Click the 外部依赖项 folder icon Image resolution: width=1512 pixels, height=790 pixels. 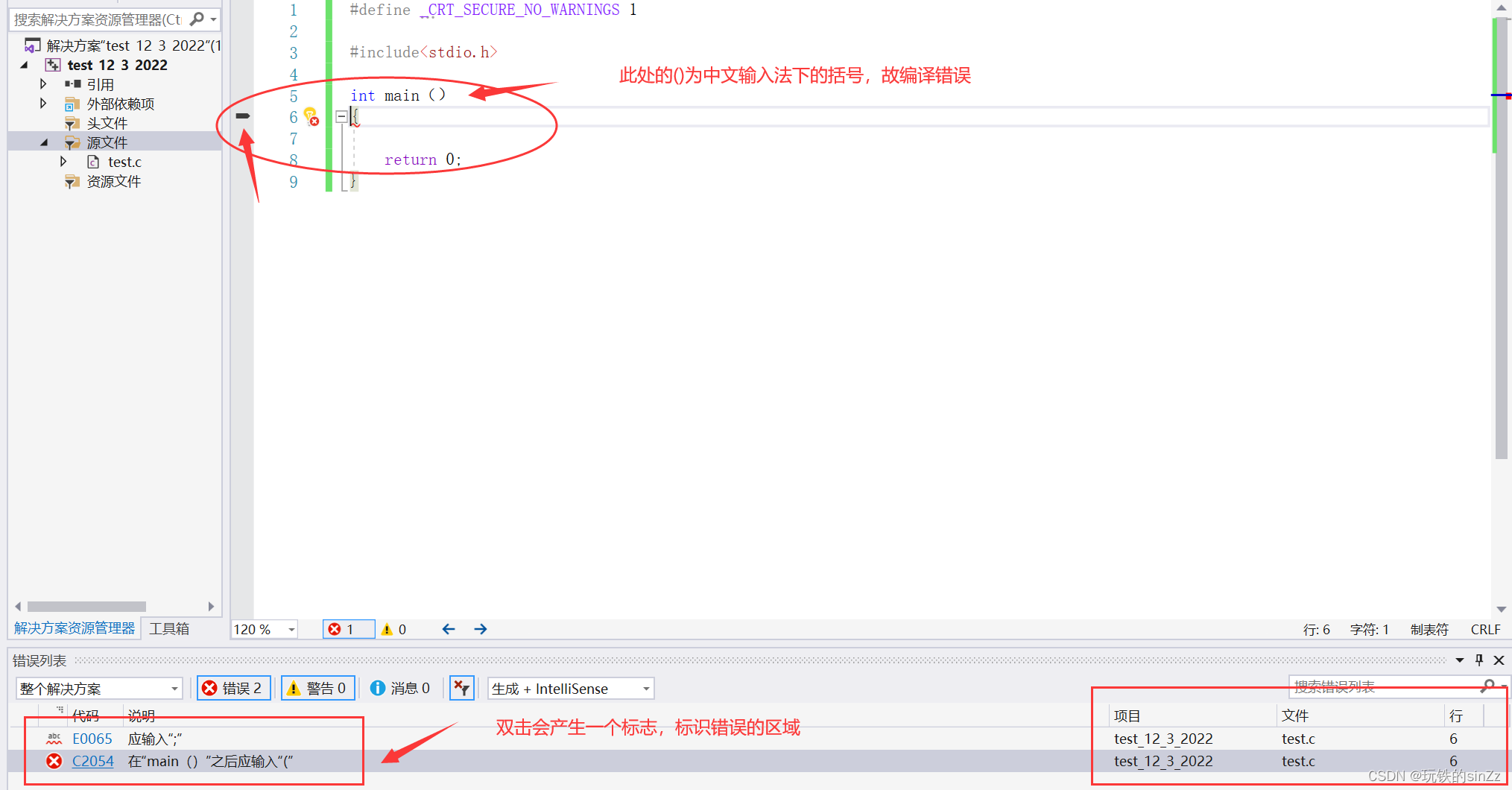[72, 104]
